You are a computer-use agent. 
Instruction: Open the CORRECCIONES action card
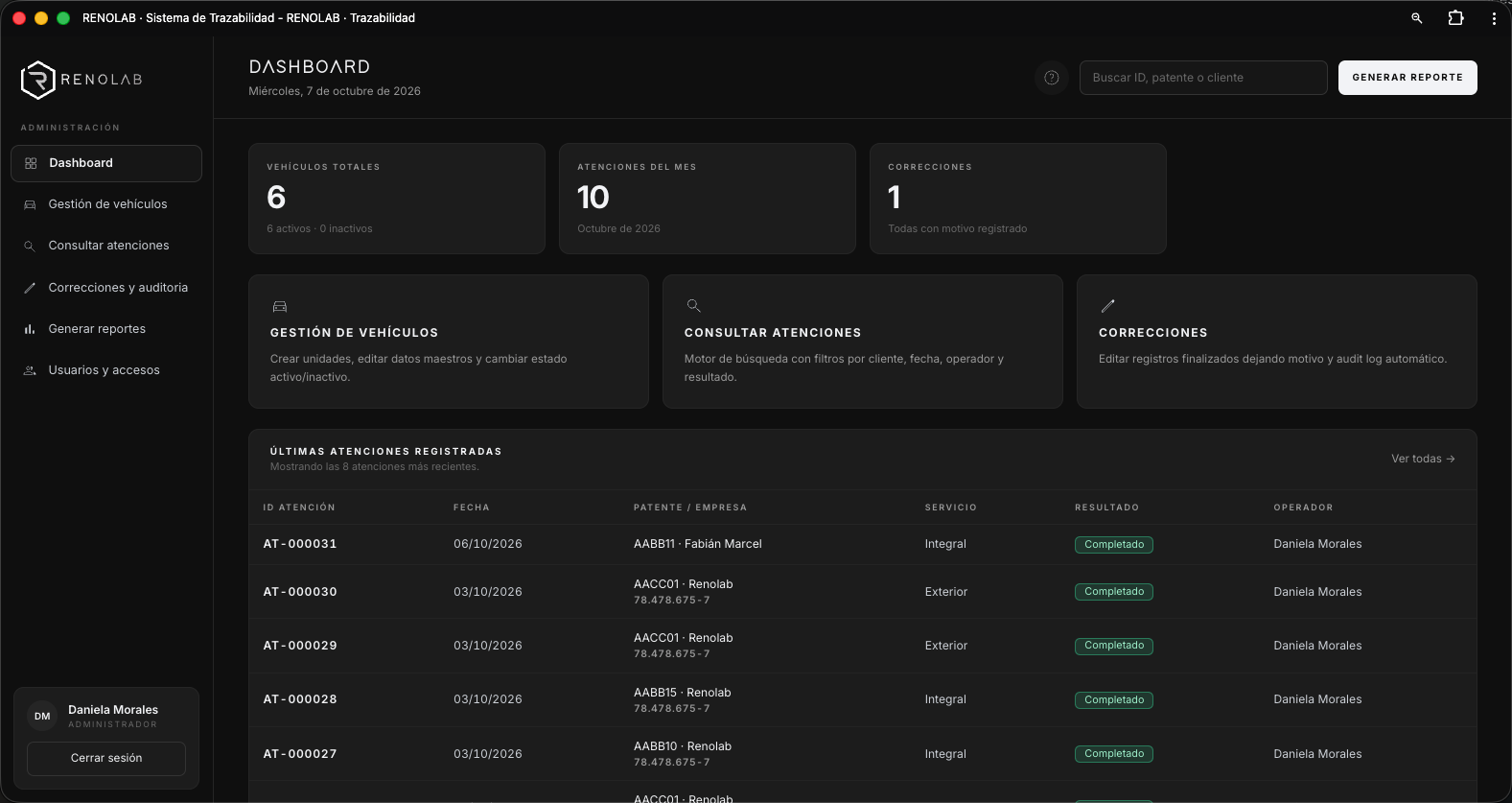1277,342
